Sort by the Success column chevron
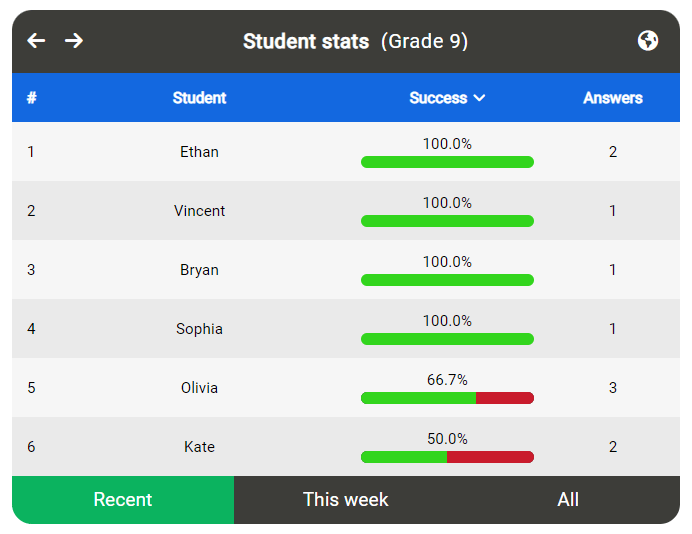Viewport: 692px width, 534px height. click(480, 98)
